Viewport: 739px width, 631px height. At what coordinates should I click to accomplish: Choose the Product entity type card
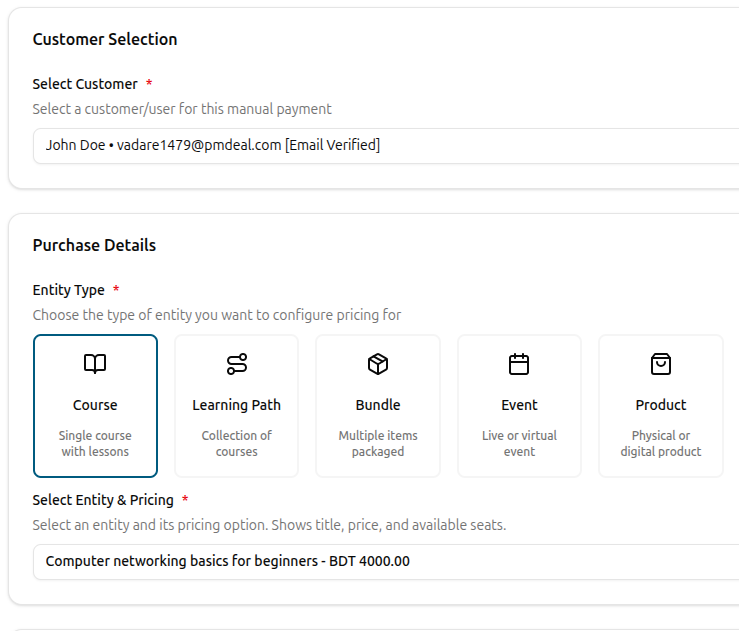click(x=661, y=406)
